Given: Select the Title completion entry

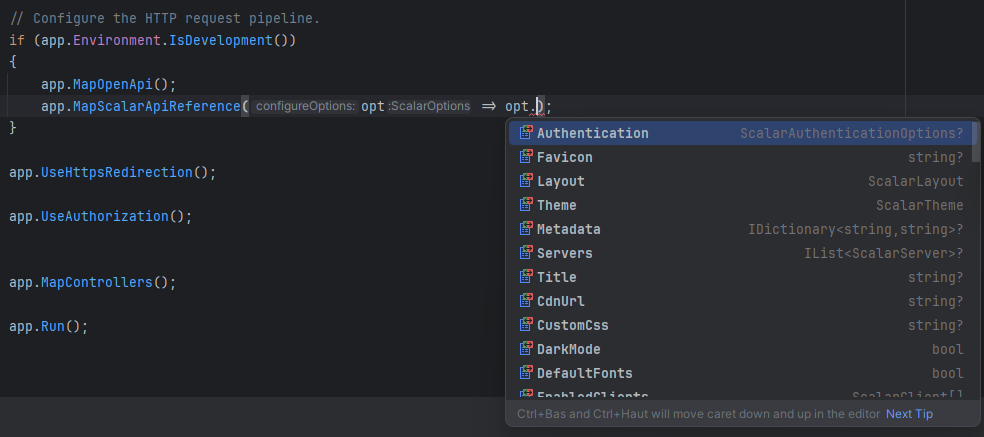Looking at the screenshot, I should coord(556,277).
